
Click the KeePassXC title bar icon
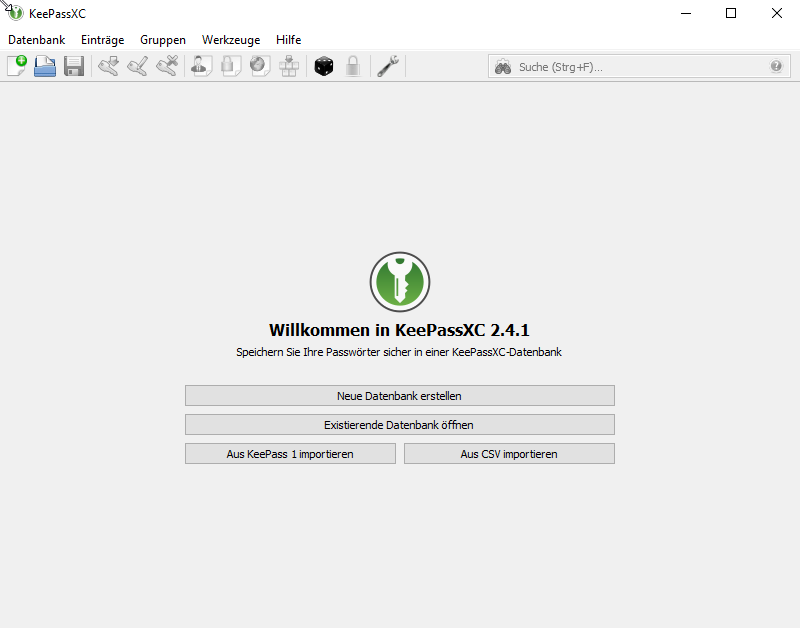click(16, 13)
